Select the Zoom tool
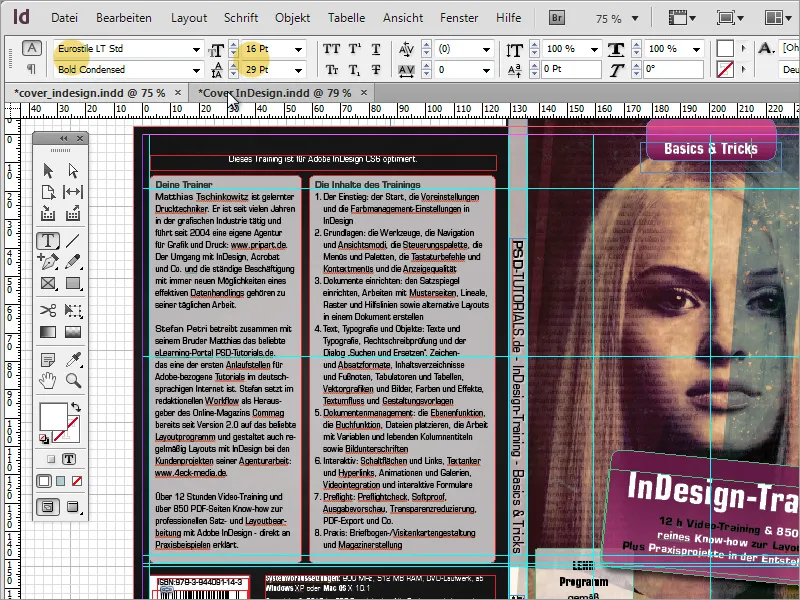The image size is (800, 600). [73, 380]
